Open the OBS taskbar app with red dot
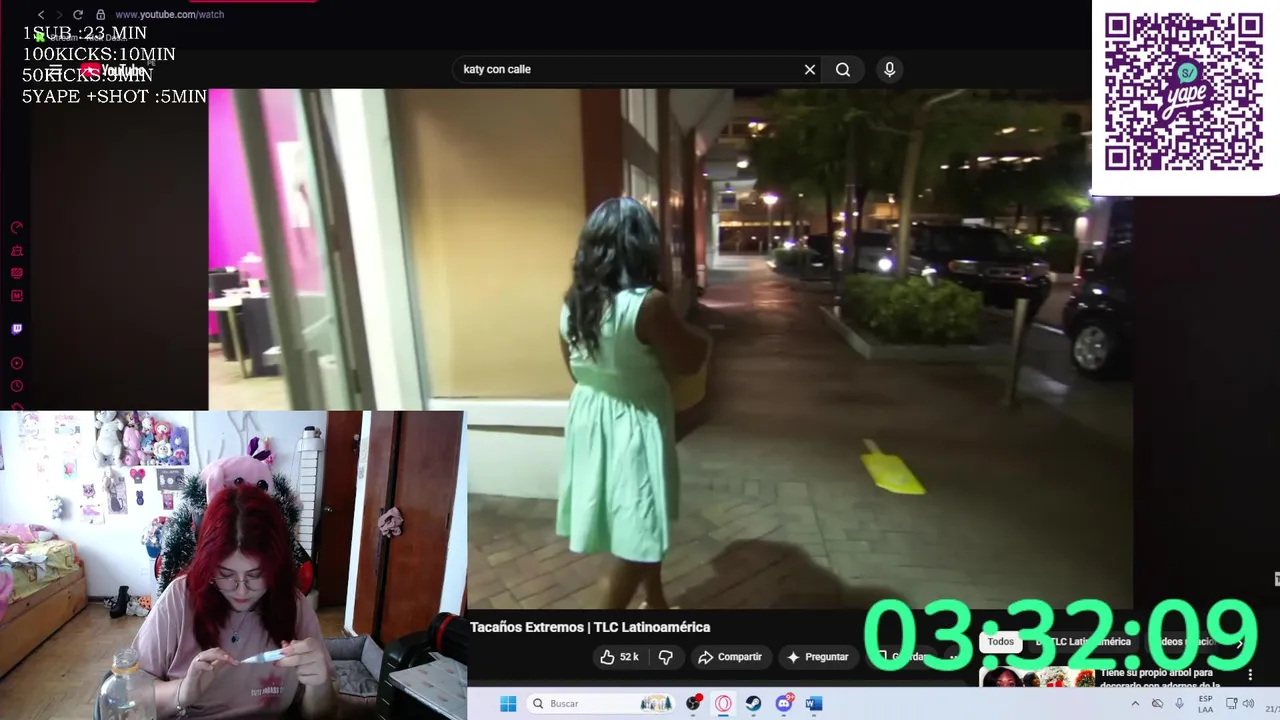1280x720 pixels. click(x=693, y=704)
